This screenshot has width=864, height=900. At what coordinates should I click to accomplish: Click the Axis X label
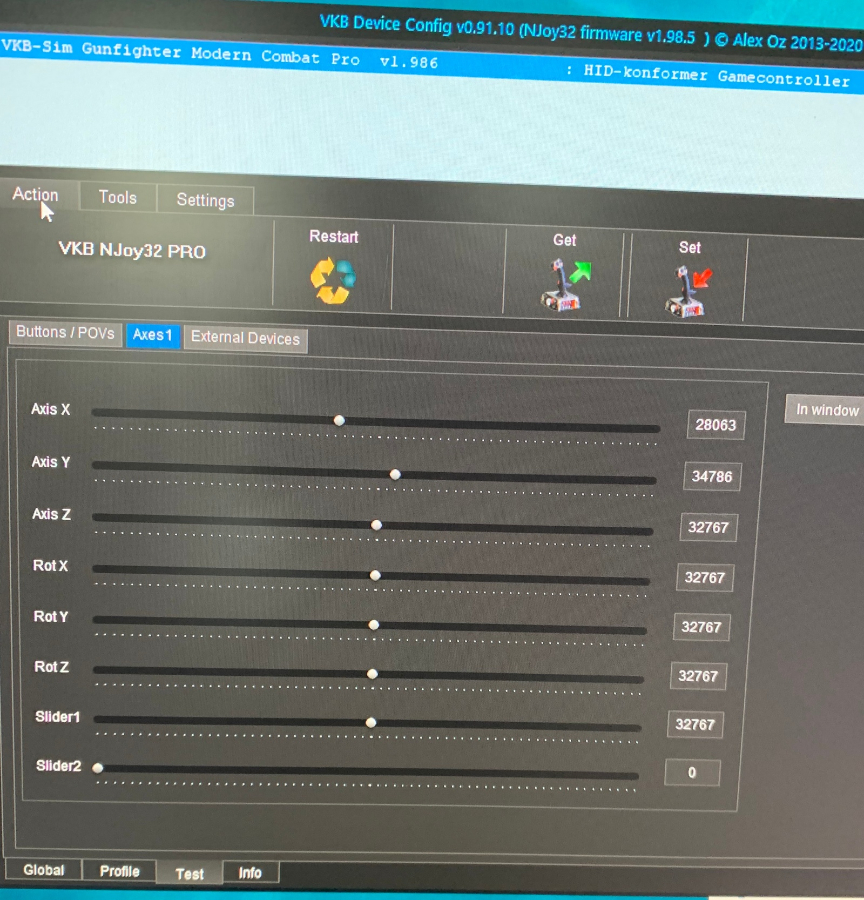(x=51, y=409)
